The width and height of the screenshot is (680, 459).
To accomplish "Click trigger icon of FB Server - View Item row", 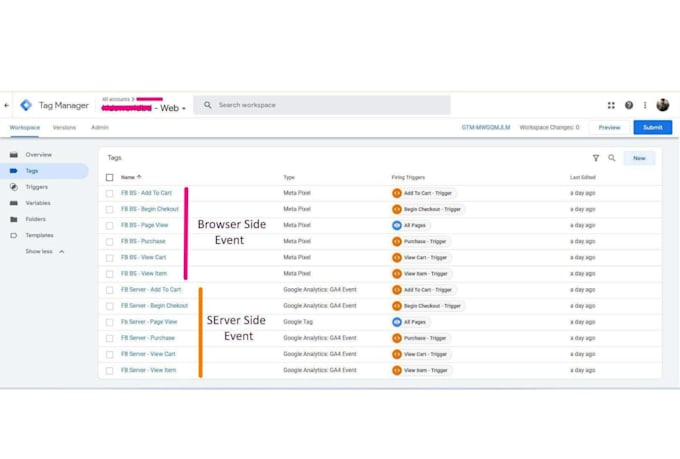I will [x=397, y=370].
